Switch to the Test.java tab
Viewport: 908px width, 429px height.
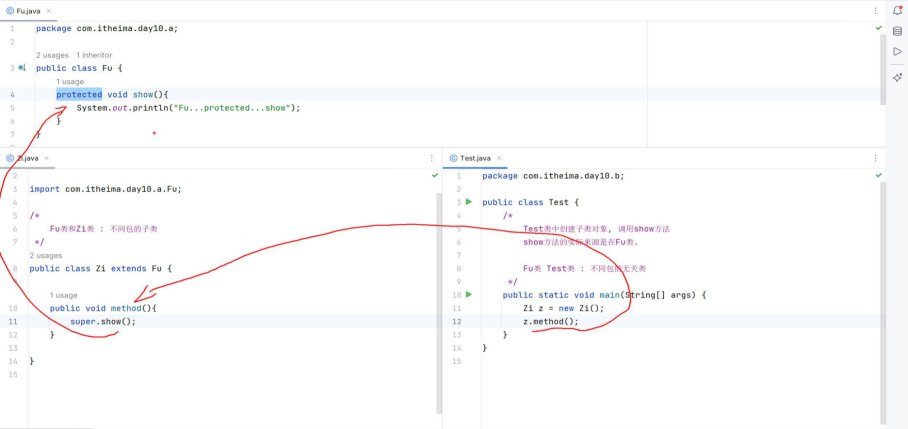point(475,158)
